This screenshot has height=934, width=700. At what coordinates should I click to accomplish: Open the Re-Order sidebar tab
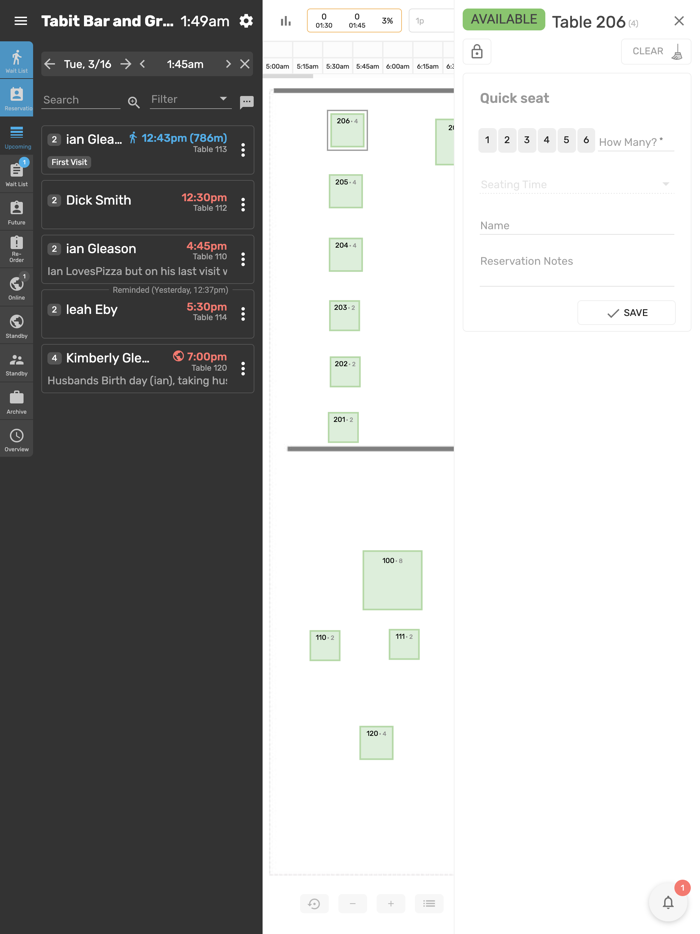[x=17, y=249]
